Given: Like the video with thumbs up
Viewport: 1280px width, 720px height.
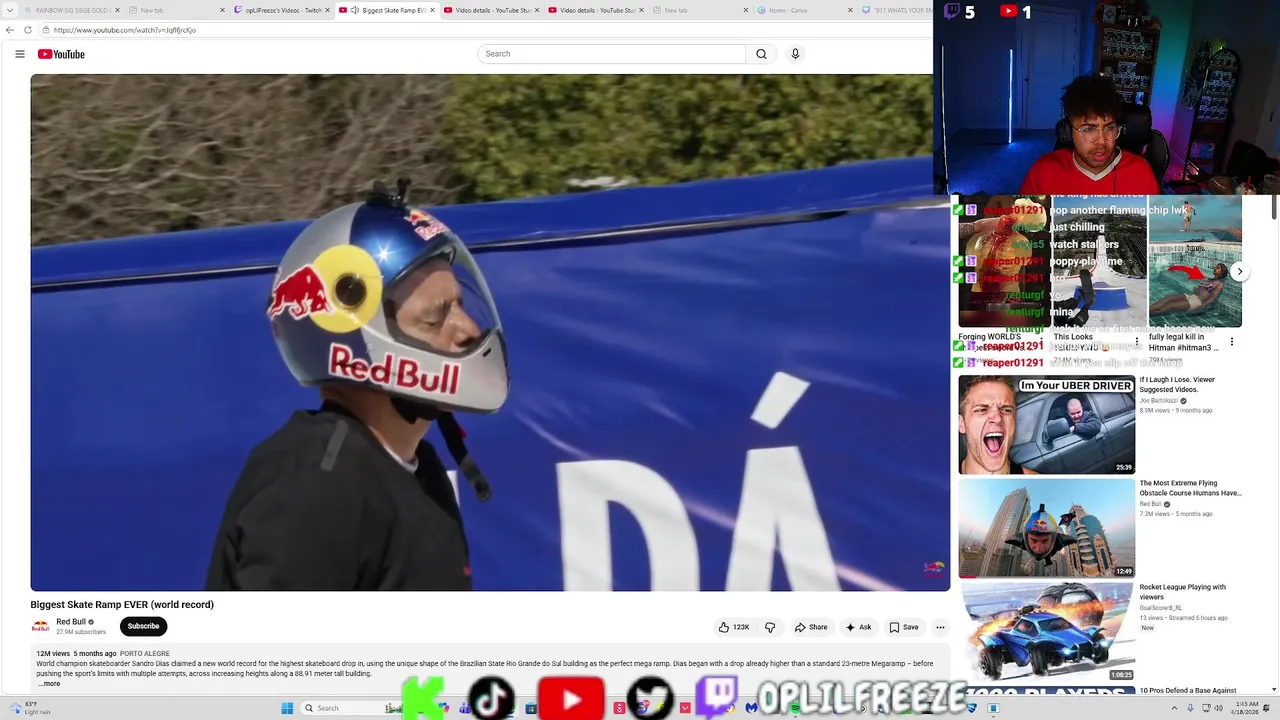Looking at the screenshot, I should [x=734, y=627].
